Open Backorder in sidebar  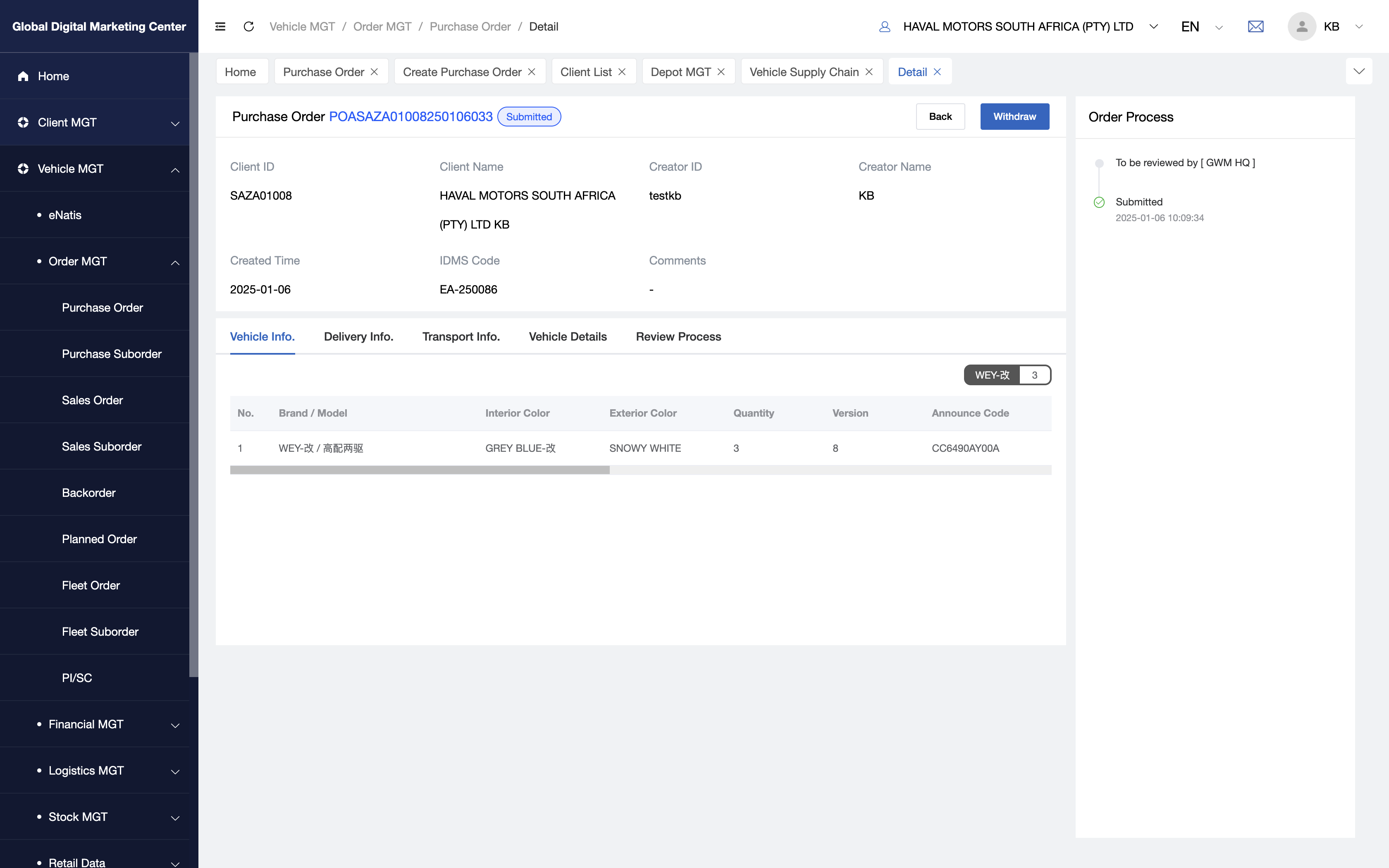click(x=95, y=493)
